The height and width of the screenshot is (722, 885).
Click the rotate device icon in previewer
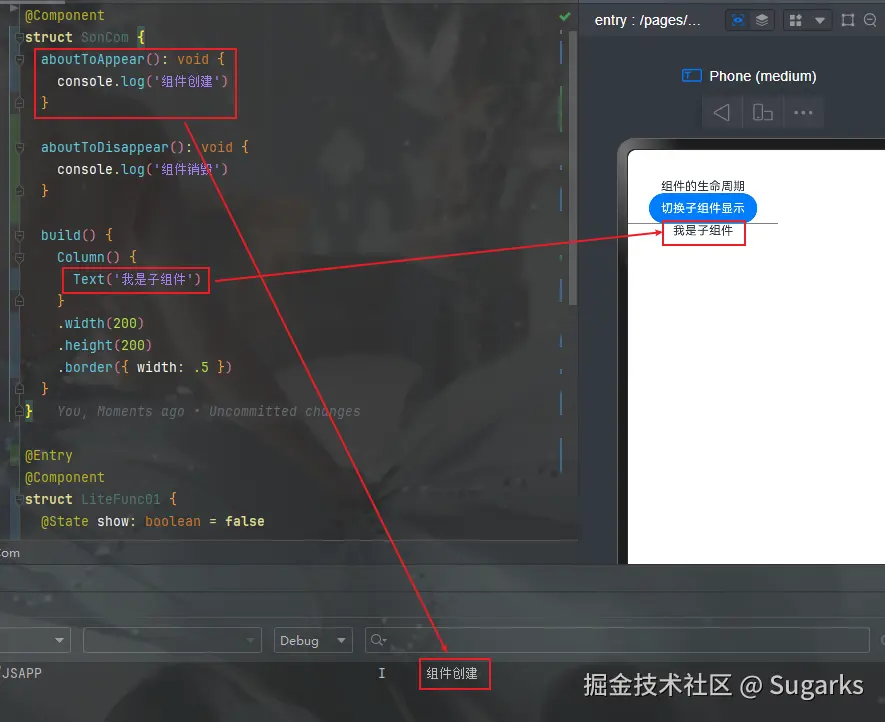click(x=763, y=112)
